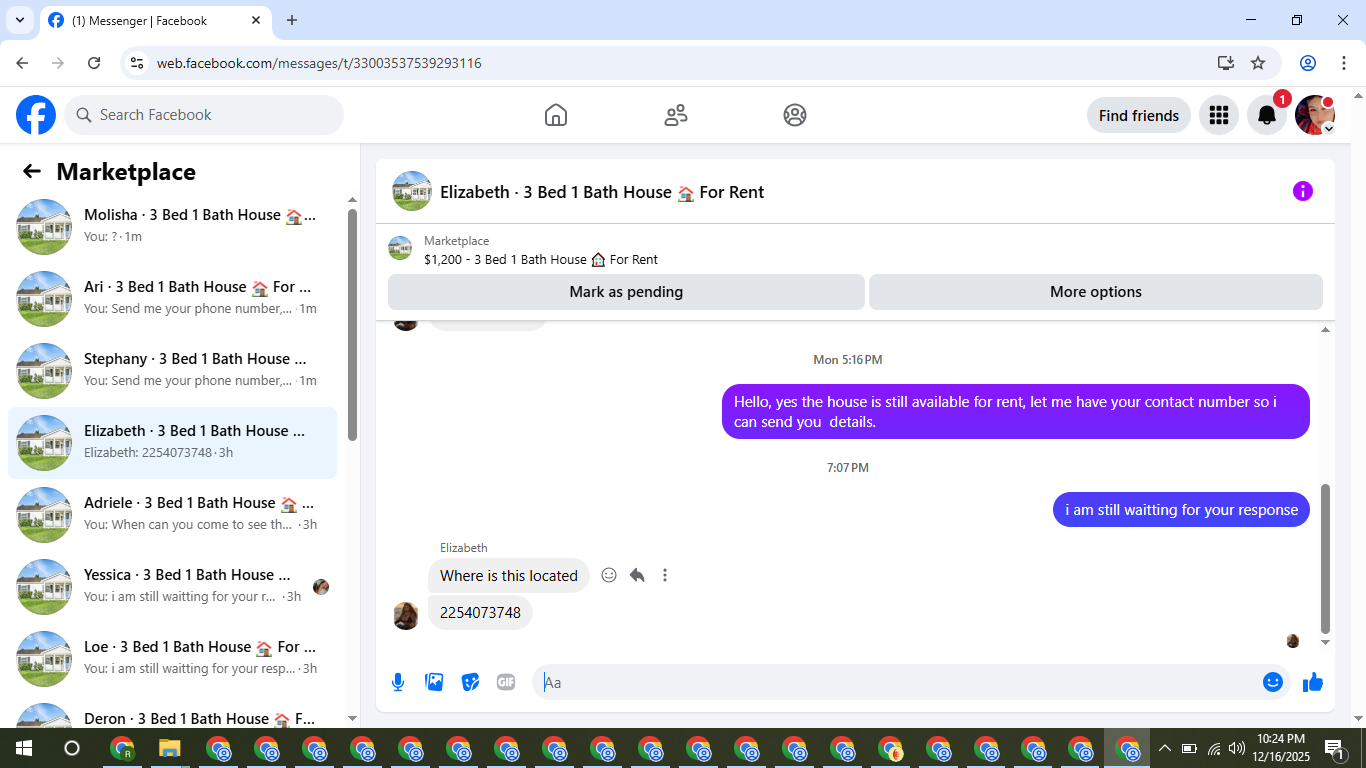Open the Friends icon in top navigation
This screenshot has width=1366, height=768.
[676, 115]
